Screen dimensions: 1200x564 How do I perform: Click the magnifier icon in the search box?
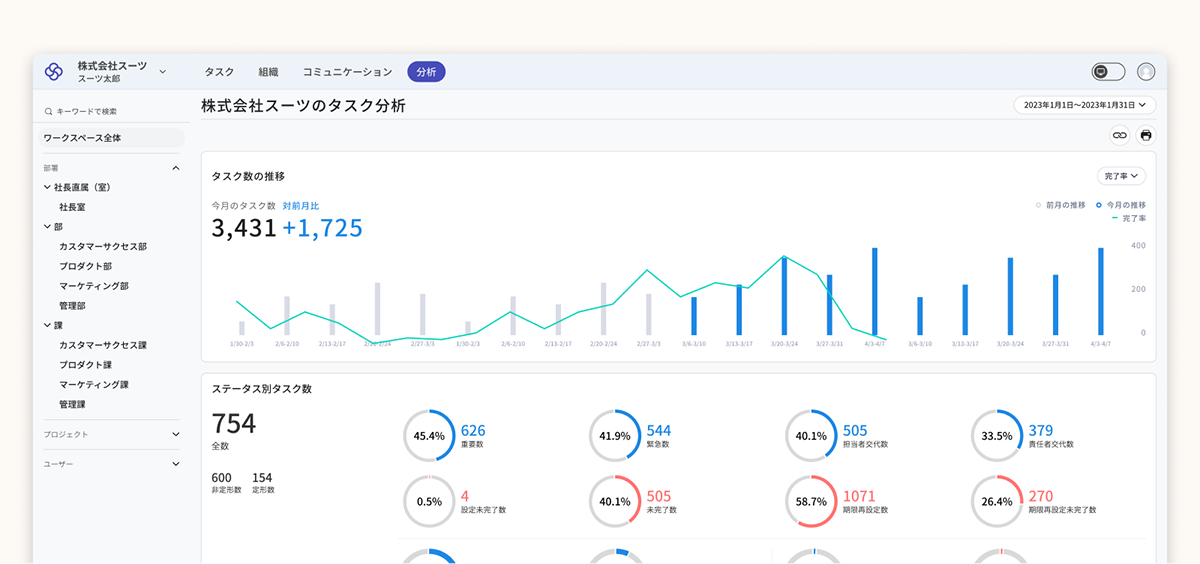click(49, 111)
